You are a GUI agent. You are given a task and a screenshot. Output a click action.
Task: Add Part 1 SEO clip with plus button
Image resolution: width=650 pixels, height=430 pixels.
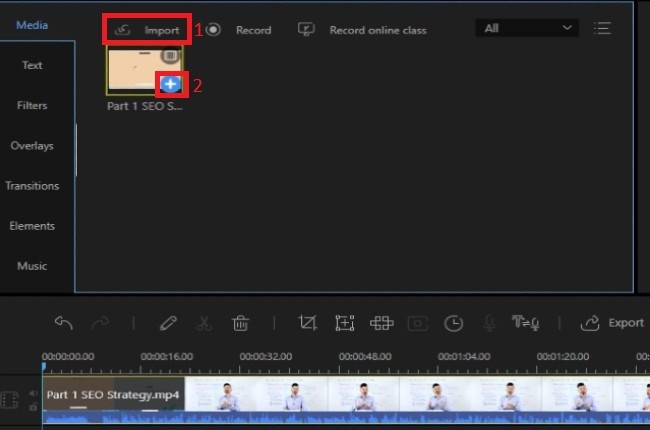(170, 84)
